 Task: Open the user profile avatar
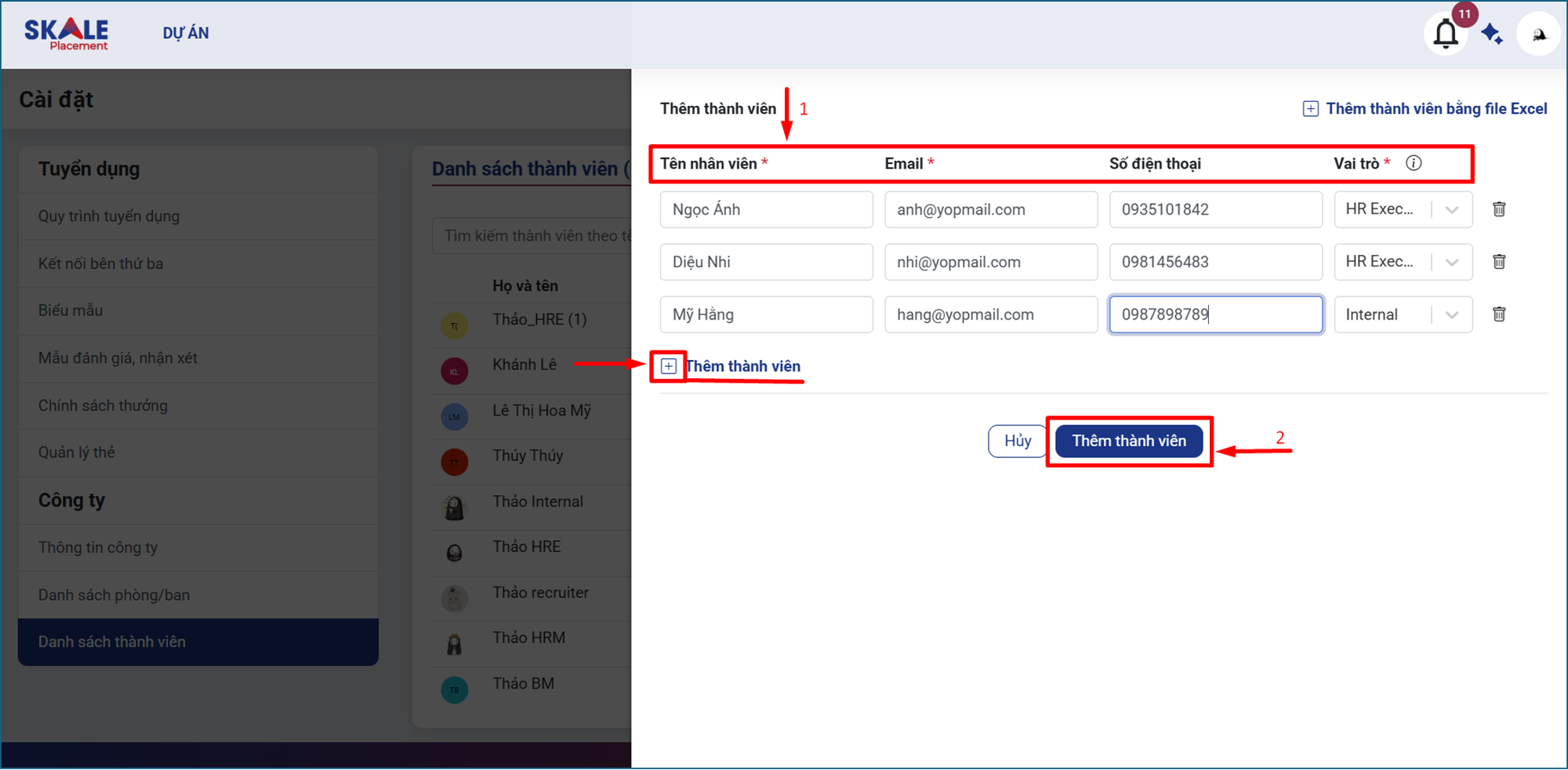pos(1538,35)
